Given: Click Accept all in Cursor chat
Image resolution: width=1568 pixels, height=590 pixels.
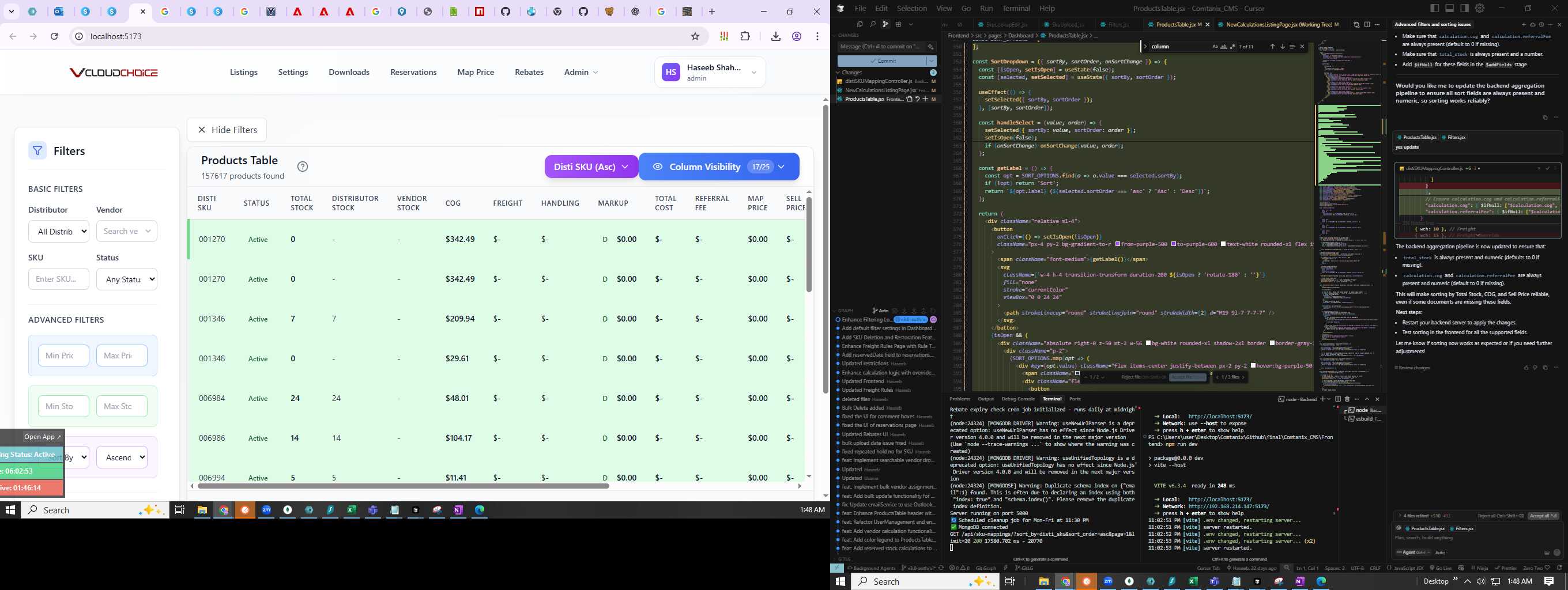Looking at the screenshot, I should (1543, 515).
